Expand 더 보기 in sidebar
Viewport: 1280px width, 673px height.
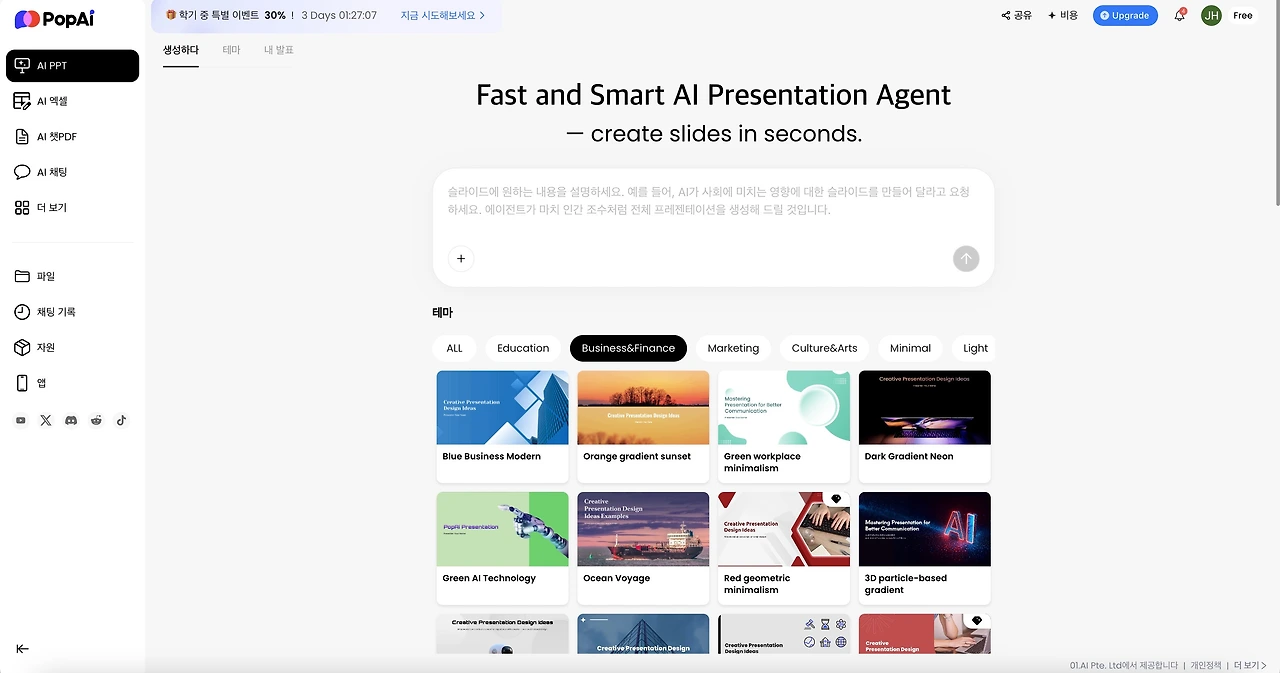[72, 208]
